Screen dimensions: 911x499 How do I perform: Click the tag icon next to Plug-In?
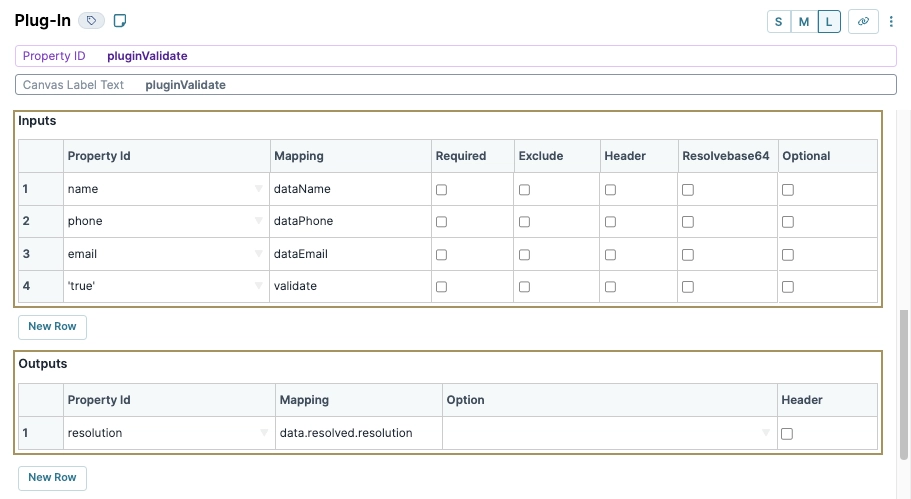[91, 21]
